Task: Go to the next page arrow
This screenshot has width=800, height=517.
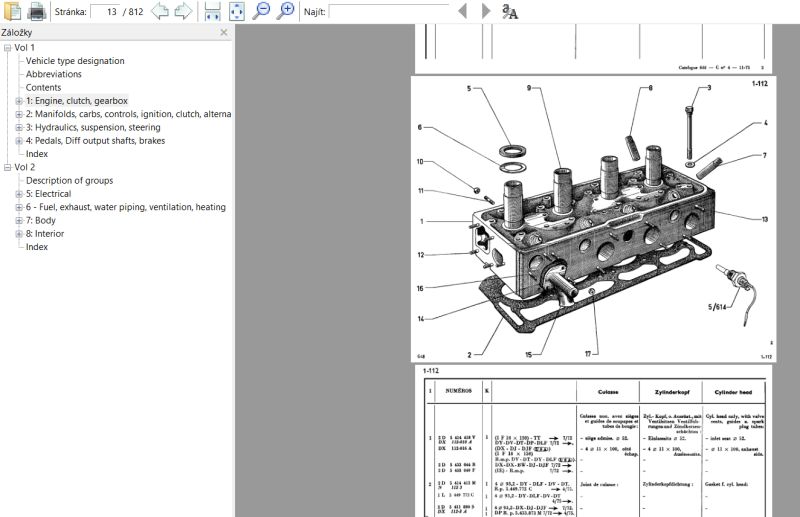Action: point(183,11)
